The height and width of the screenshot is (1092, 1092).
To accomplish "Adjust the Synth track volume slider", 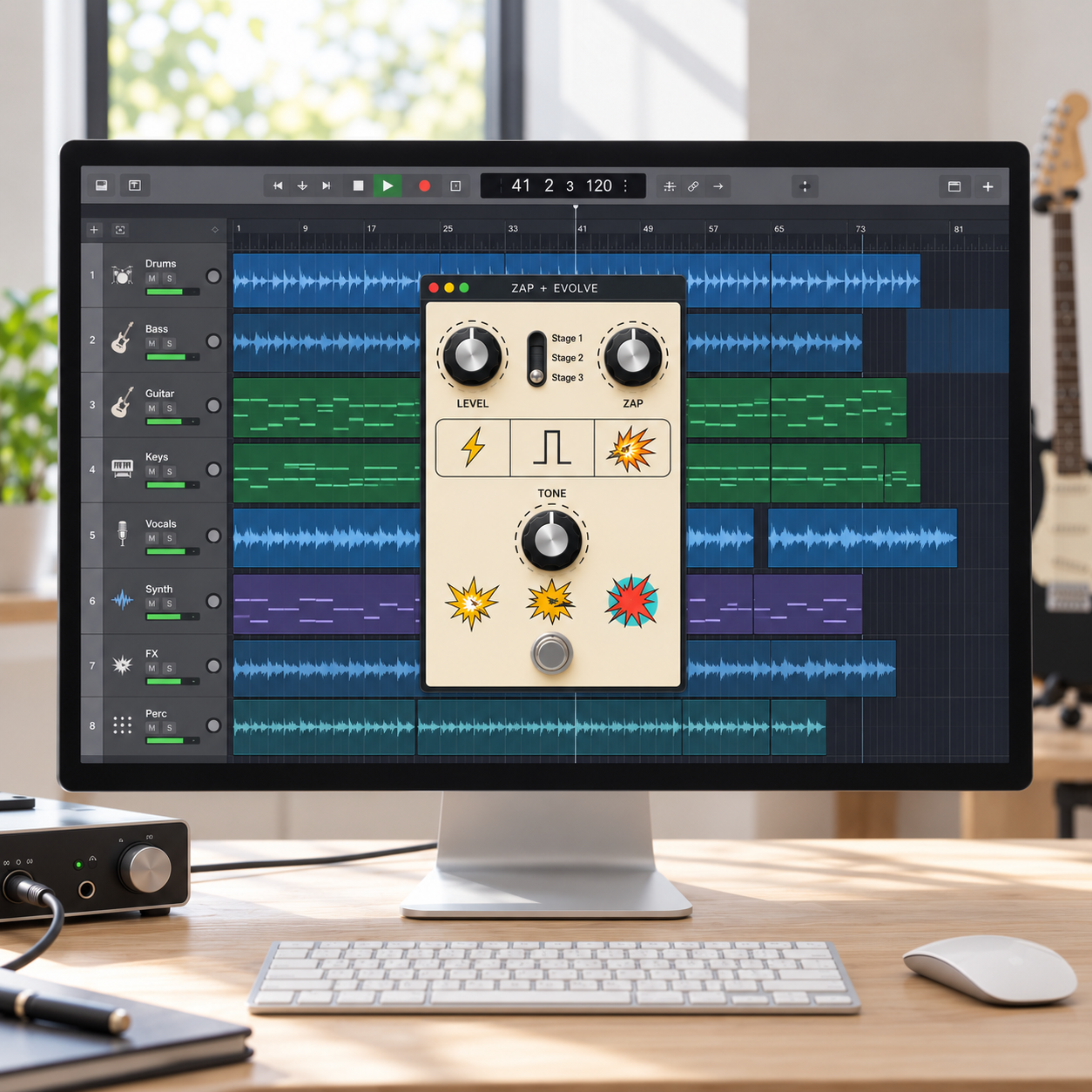I will coord(172,617).
